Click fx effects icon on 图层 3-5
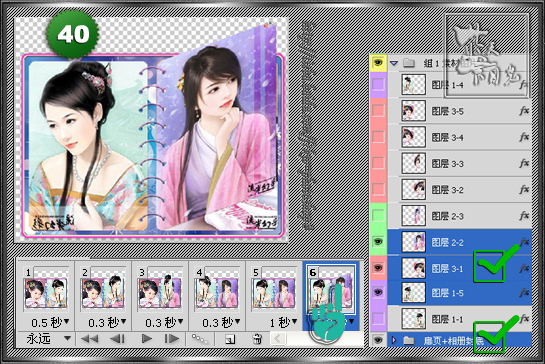545x364 pixels. click(x=524, y=111)
